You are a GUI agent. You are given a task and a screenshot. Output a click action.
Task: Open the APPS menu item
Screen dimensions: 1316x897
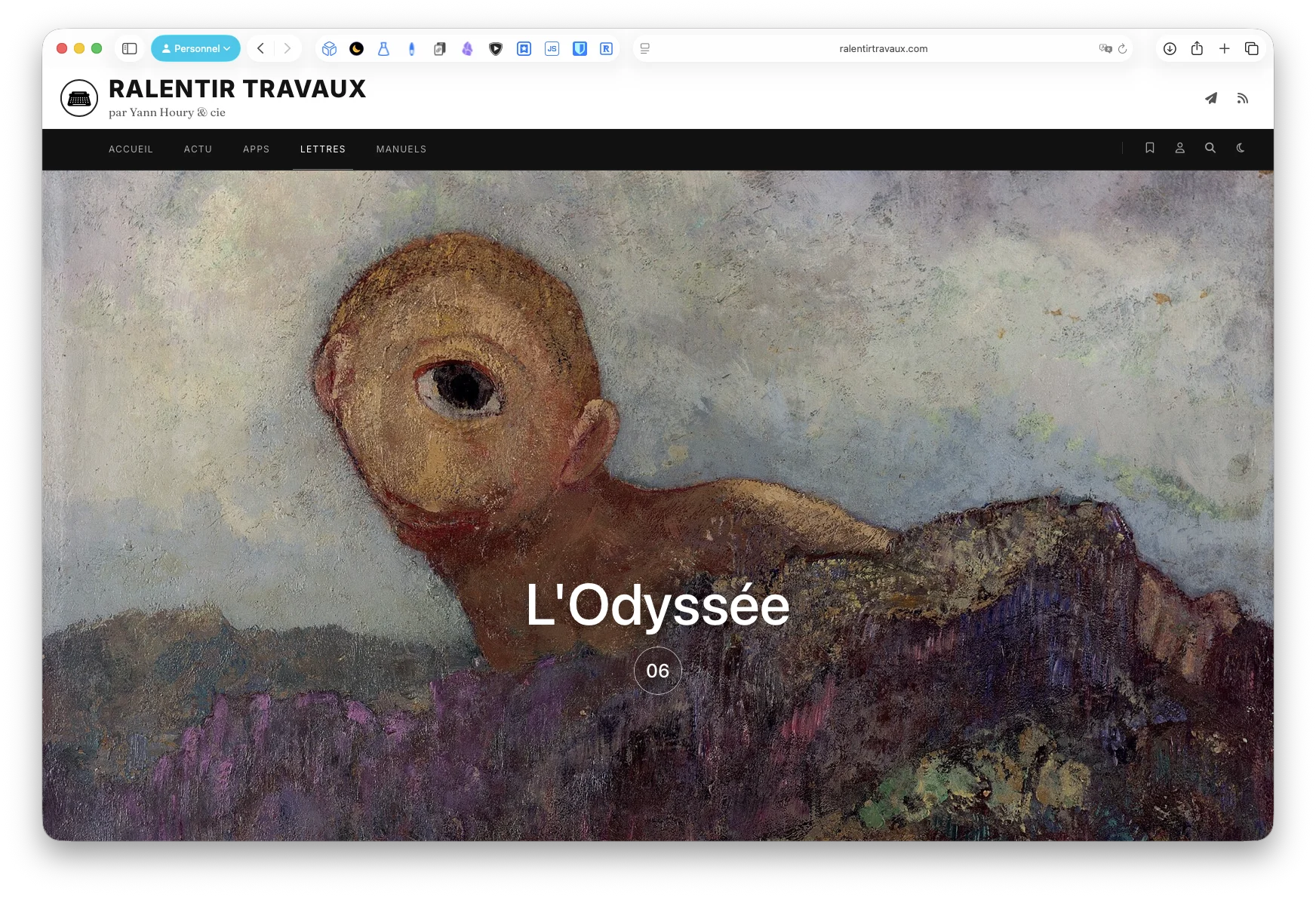(x=257, y=149)
